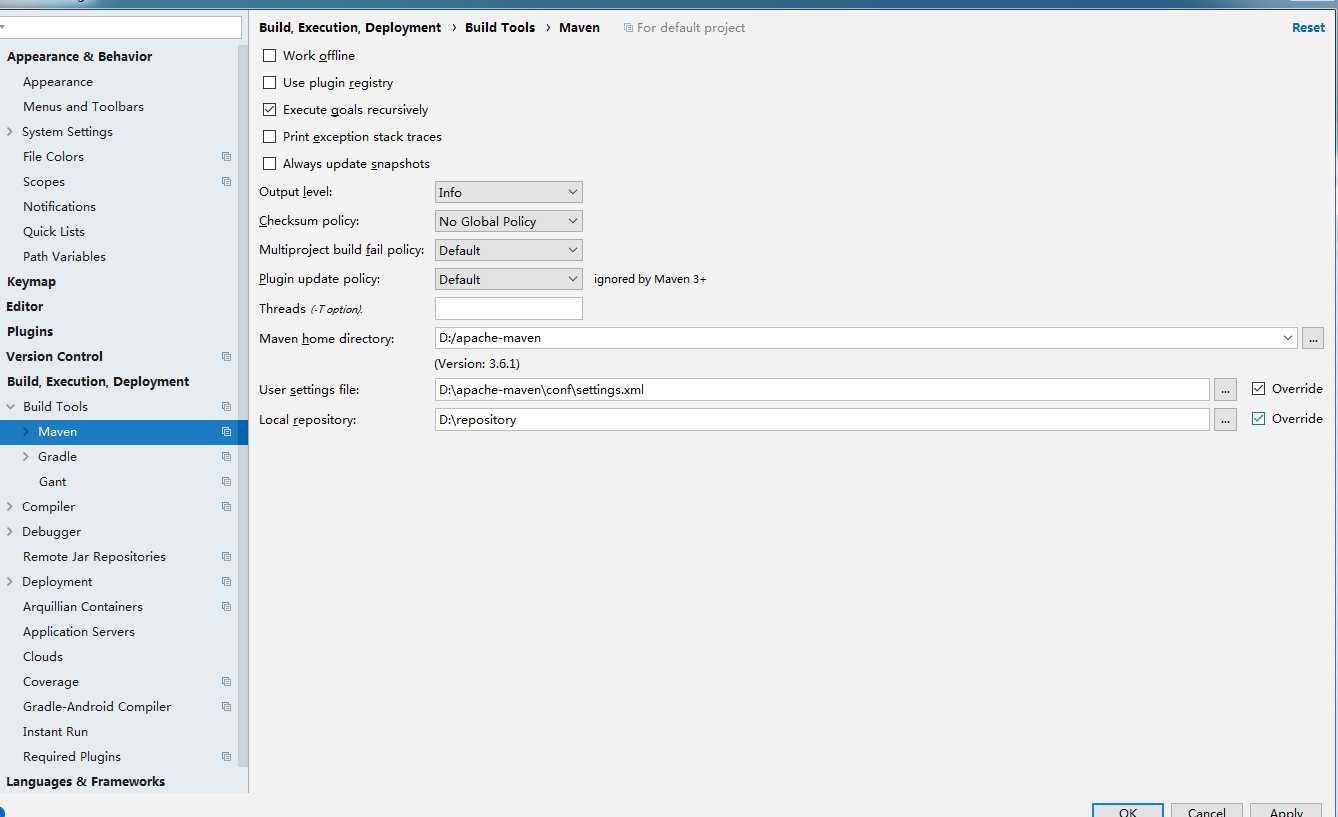
Task: Enable the Use plugin registry checkbox
Action: pos(269,83)
